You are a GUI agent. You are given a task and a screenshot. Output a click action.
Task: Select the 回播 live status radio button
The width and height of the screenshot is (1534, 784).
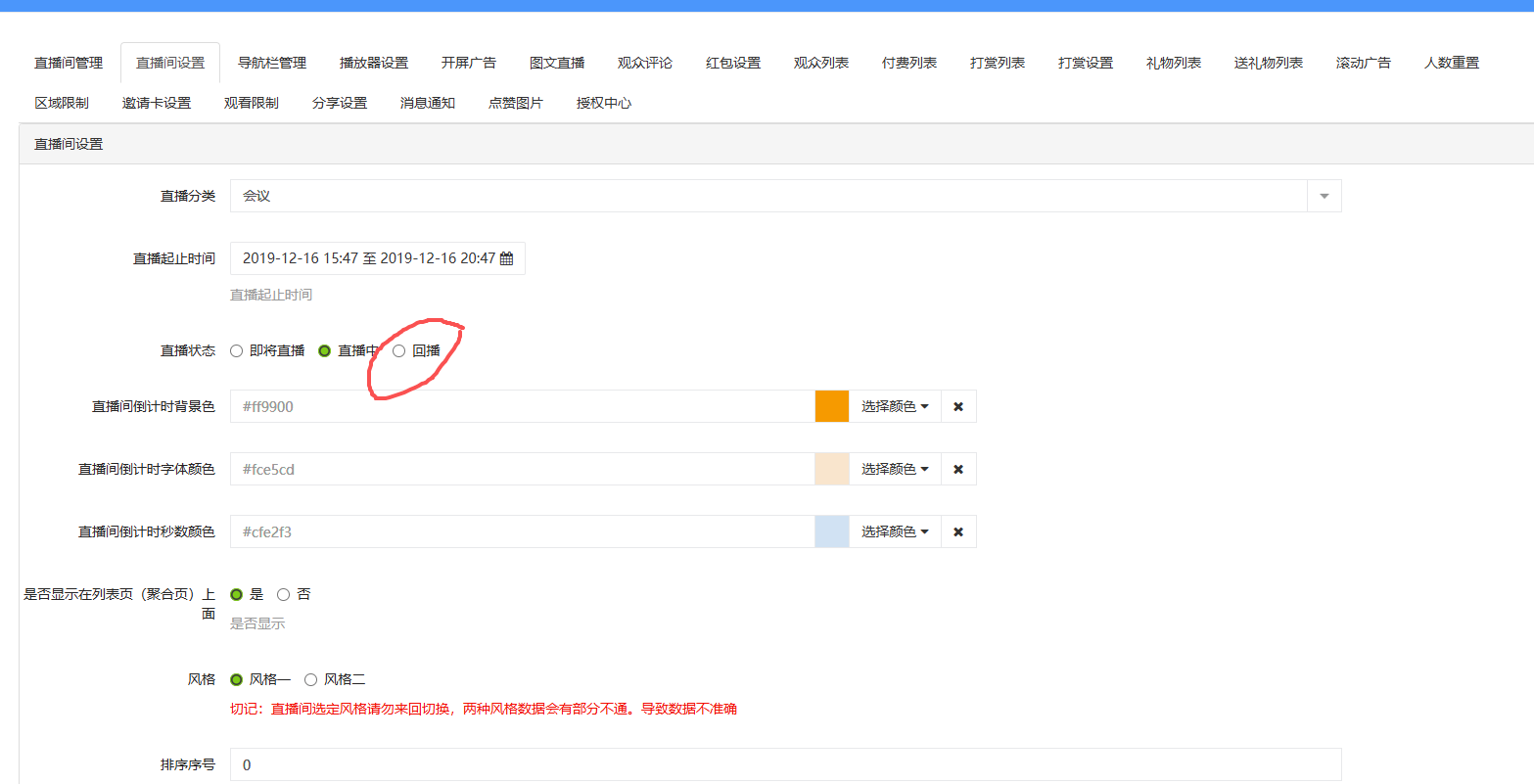(x=399, y=351)
